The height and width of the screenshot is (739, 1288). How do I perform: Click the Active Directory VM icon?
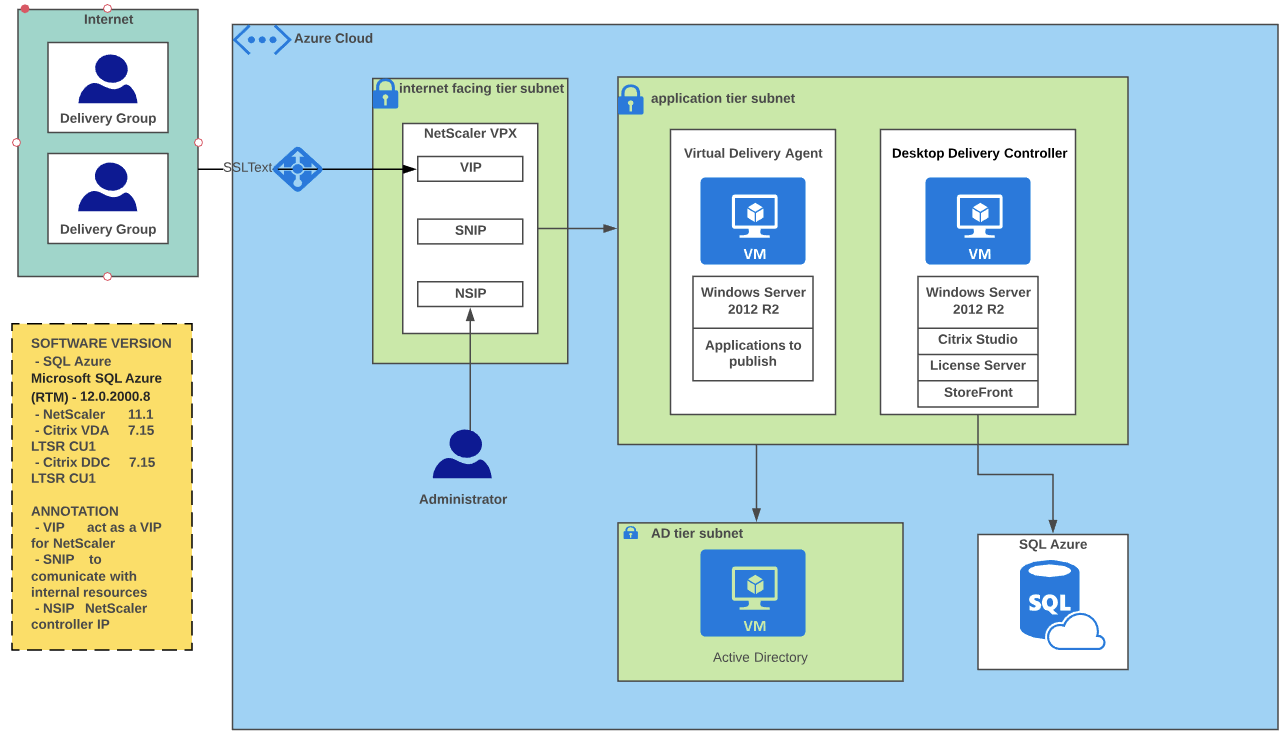752,592
